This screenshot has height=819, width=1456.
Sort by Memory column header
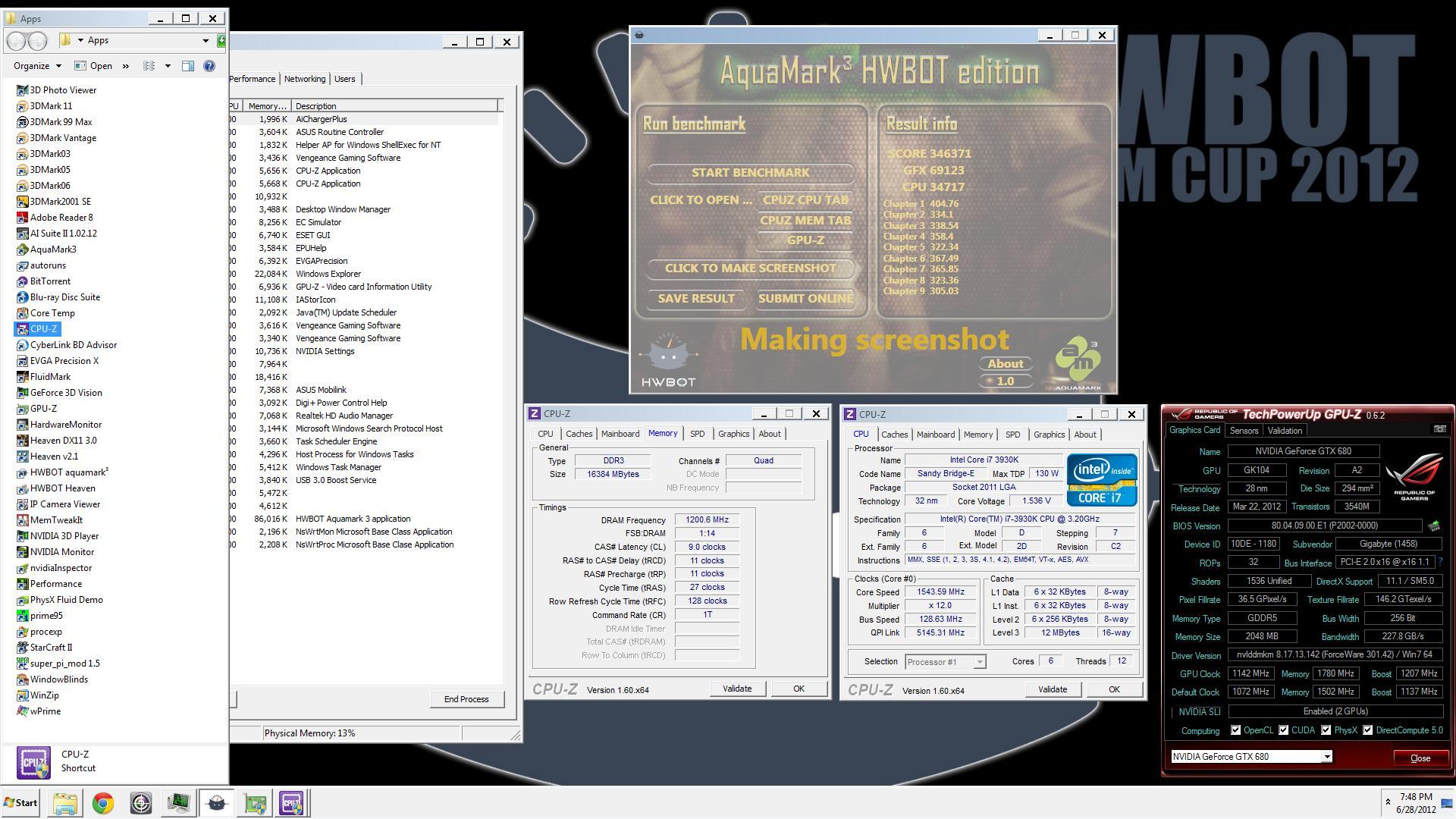267,106
